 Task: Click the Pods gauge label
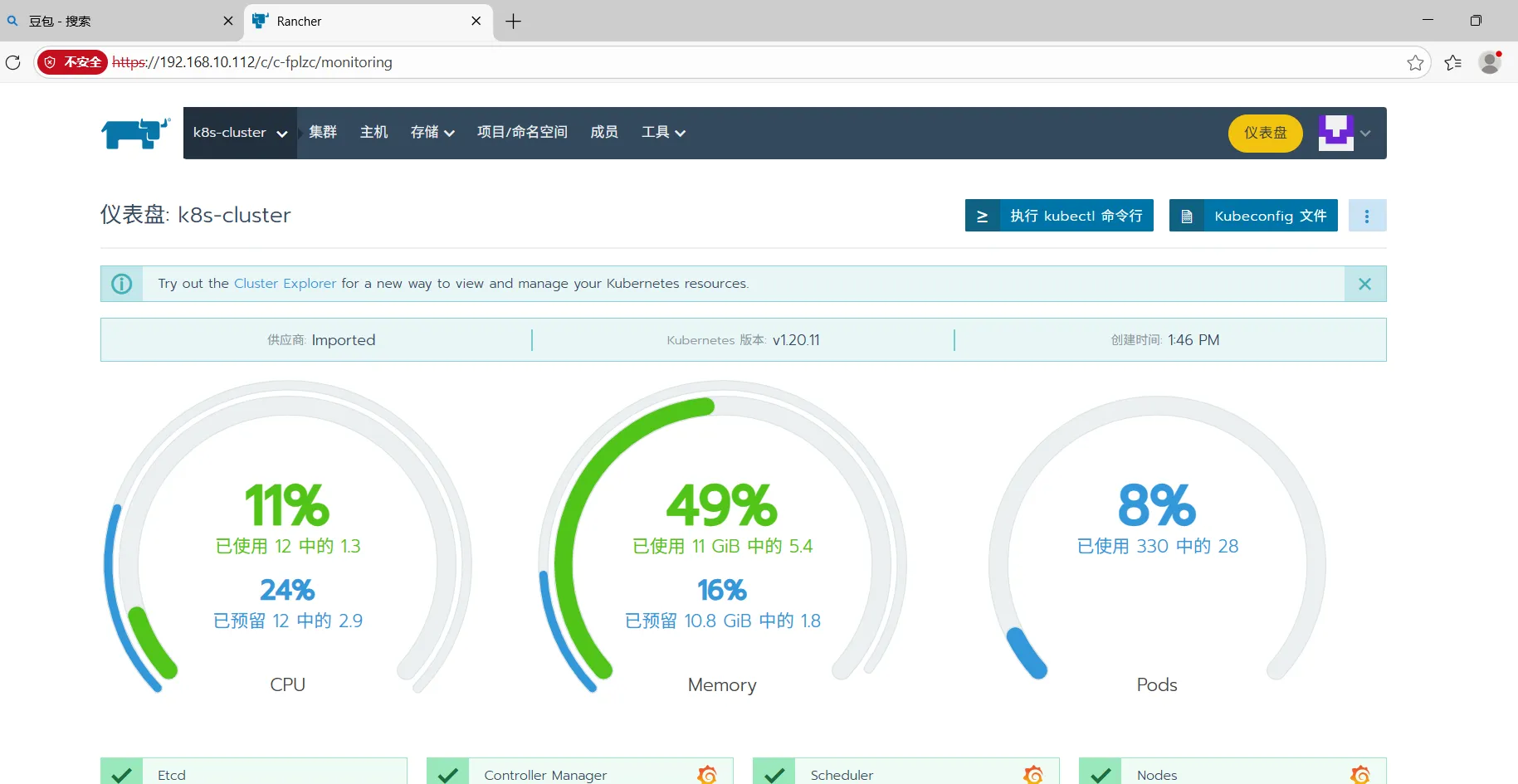click(1157, 684)
